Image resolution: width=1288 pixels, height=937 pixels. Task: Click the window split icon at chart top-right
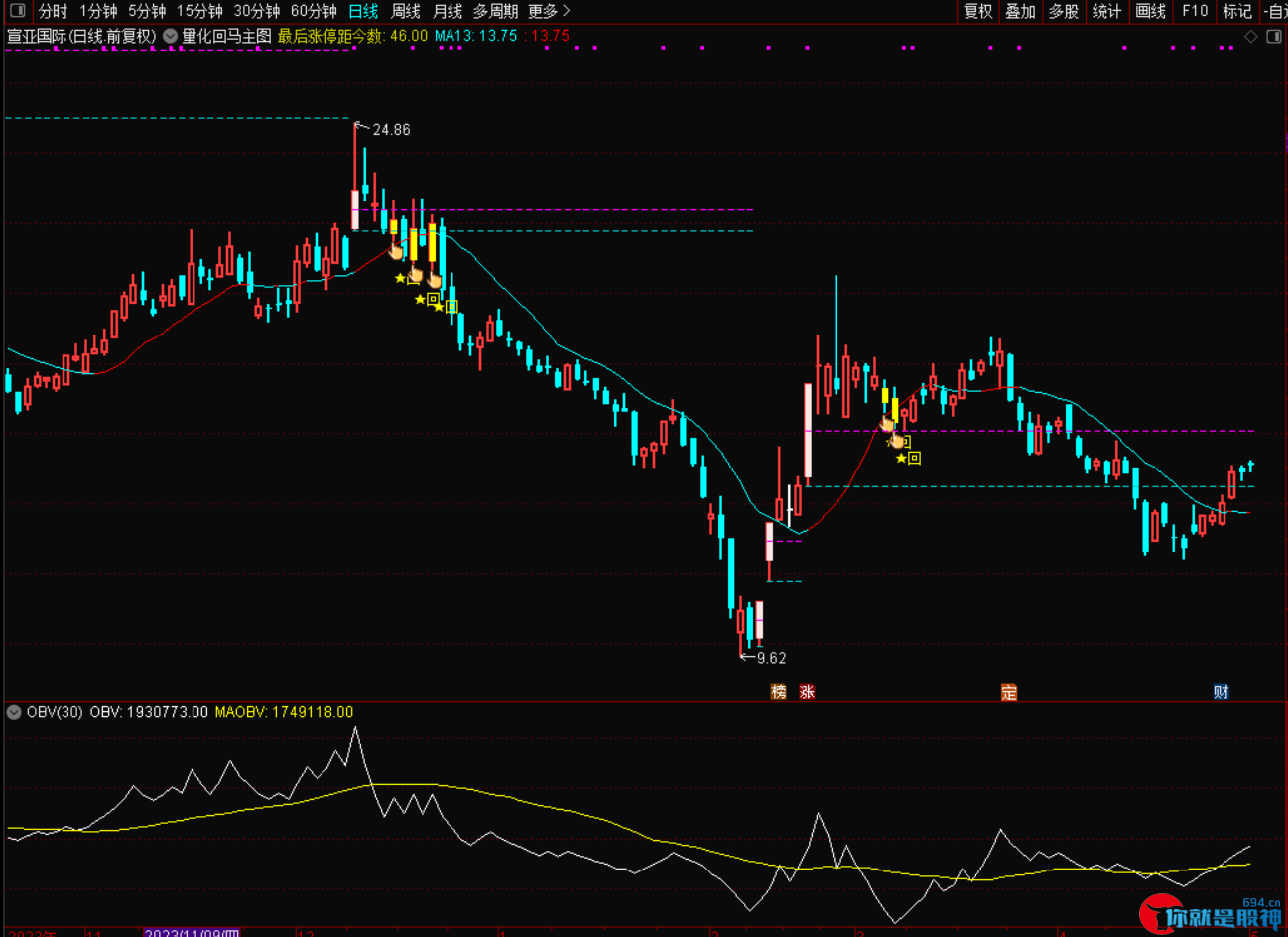1273,37
